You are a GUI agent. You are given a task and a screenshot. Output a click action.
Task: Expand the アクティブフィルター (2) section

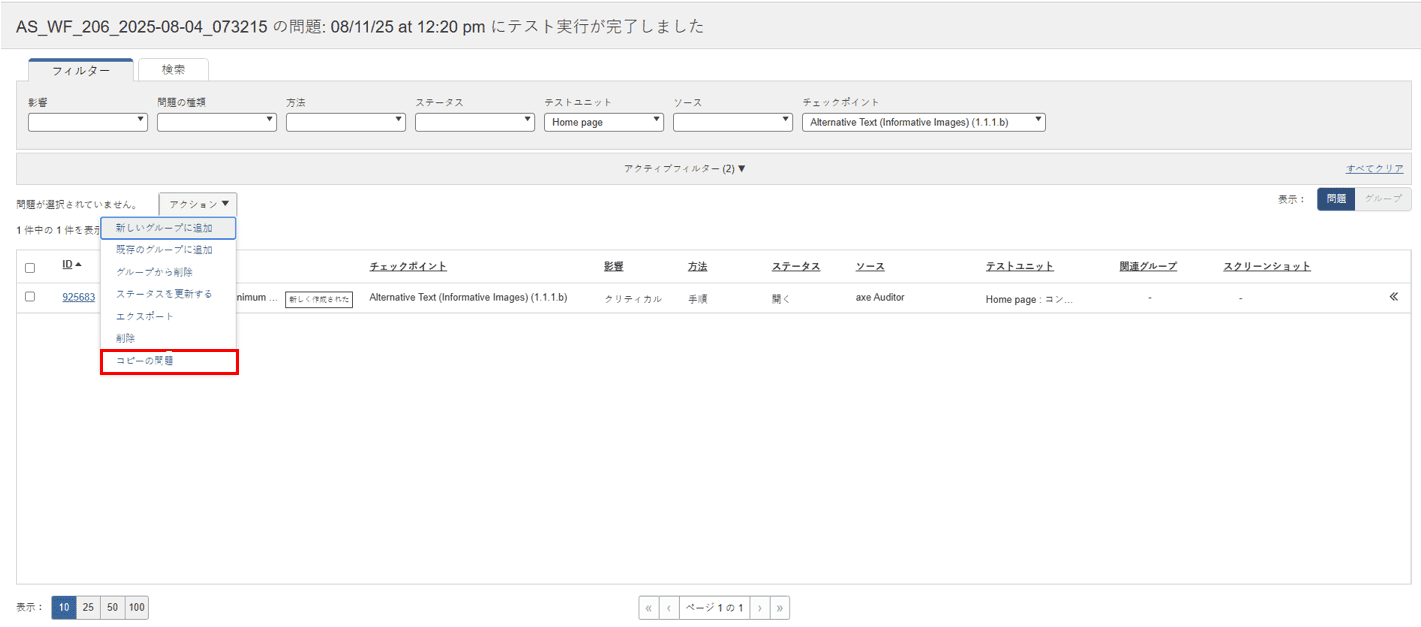684,169
